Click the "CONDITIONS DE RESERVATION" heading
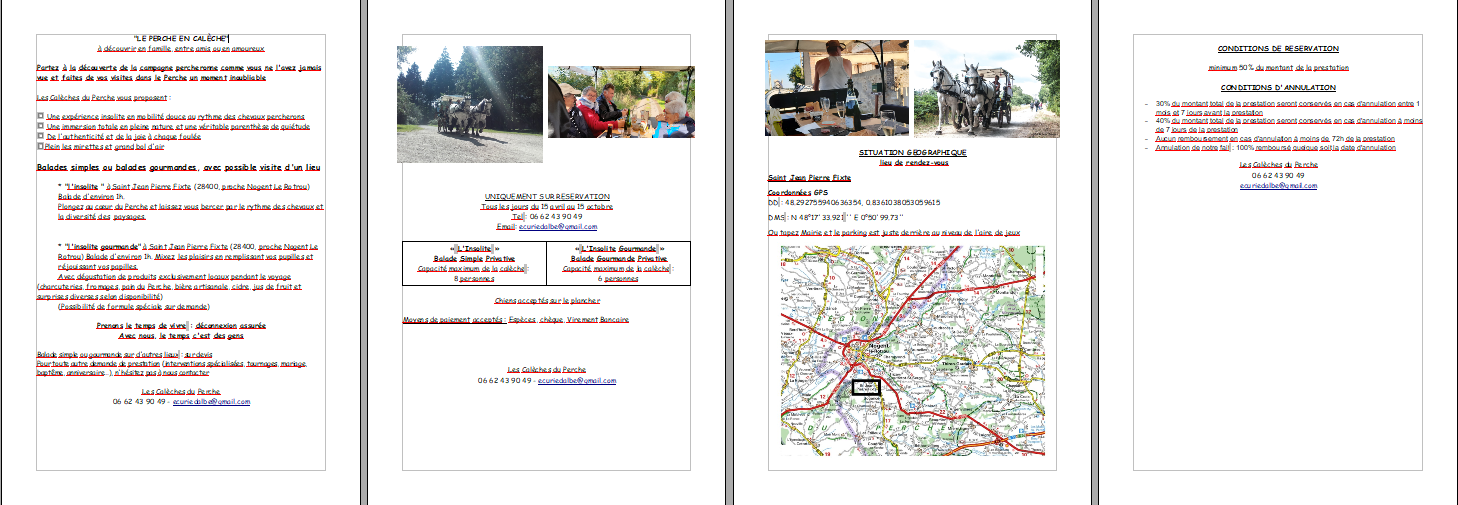Viewport: 1458px width, 505px height. coord(1277,48)
